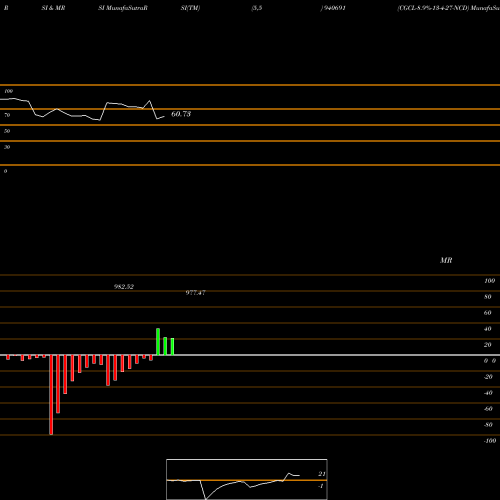The width and height of the screenshot is (500, 500).
Task: Click the 30 label on the RSI axis
Action: pos(7,147)
